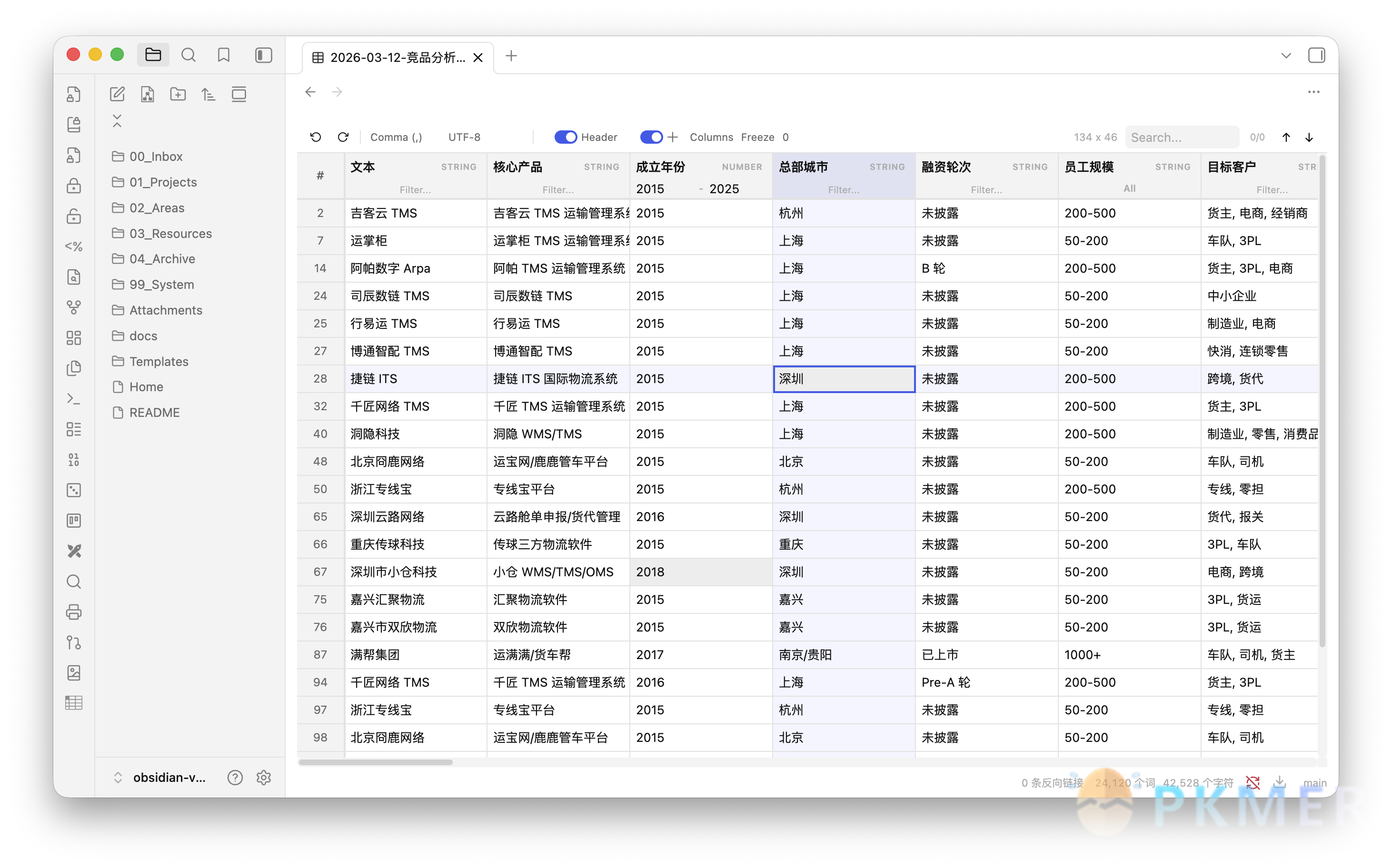This screenshot has width=1392, height=868.
Task: Click the 满帮集团 cell
Action: click(415, 655)
